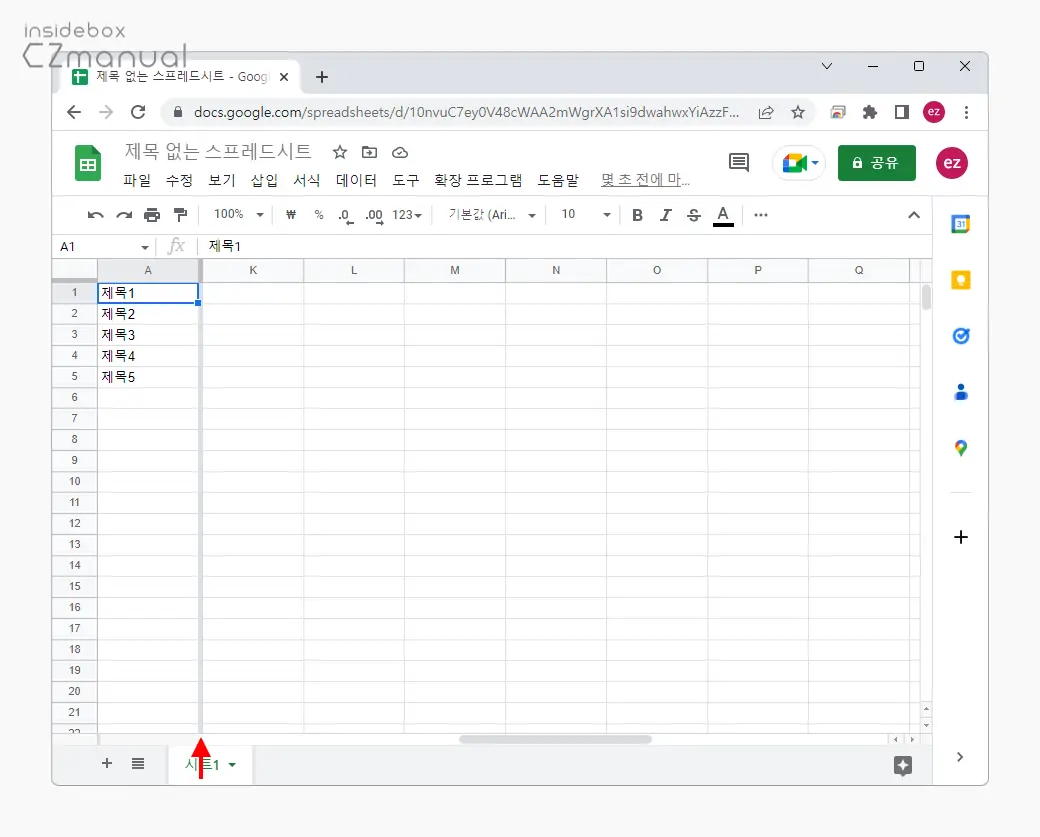Toggle italic formatting

(665, 215)
